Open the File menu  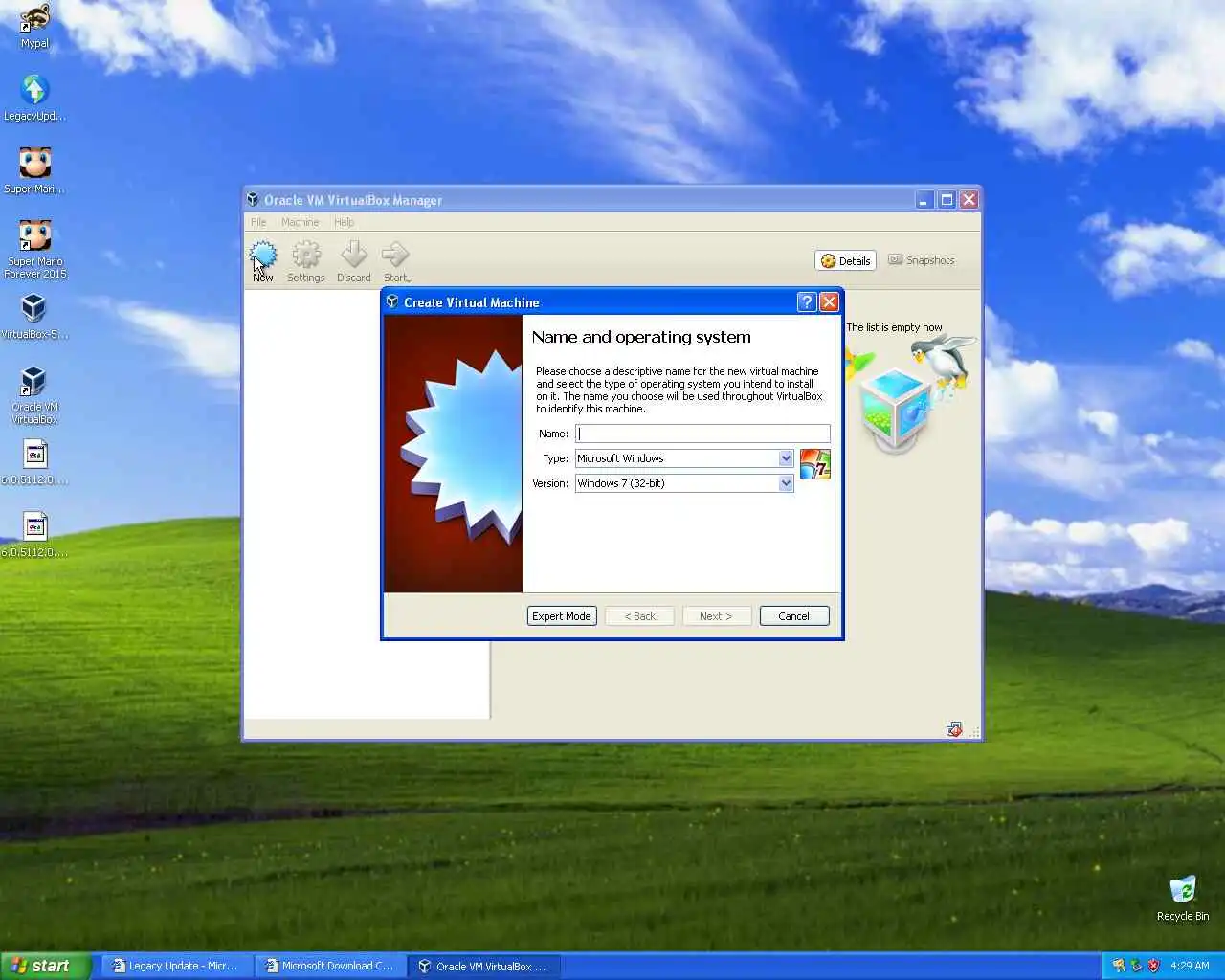pos(258,222)
